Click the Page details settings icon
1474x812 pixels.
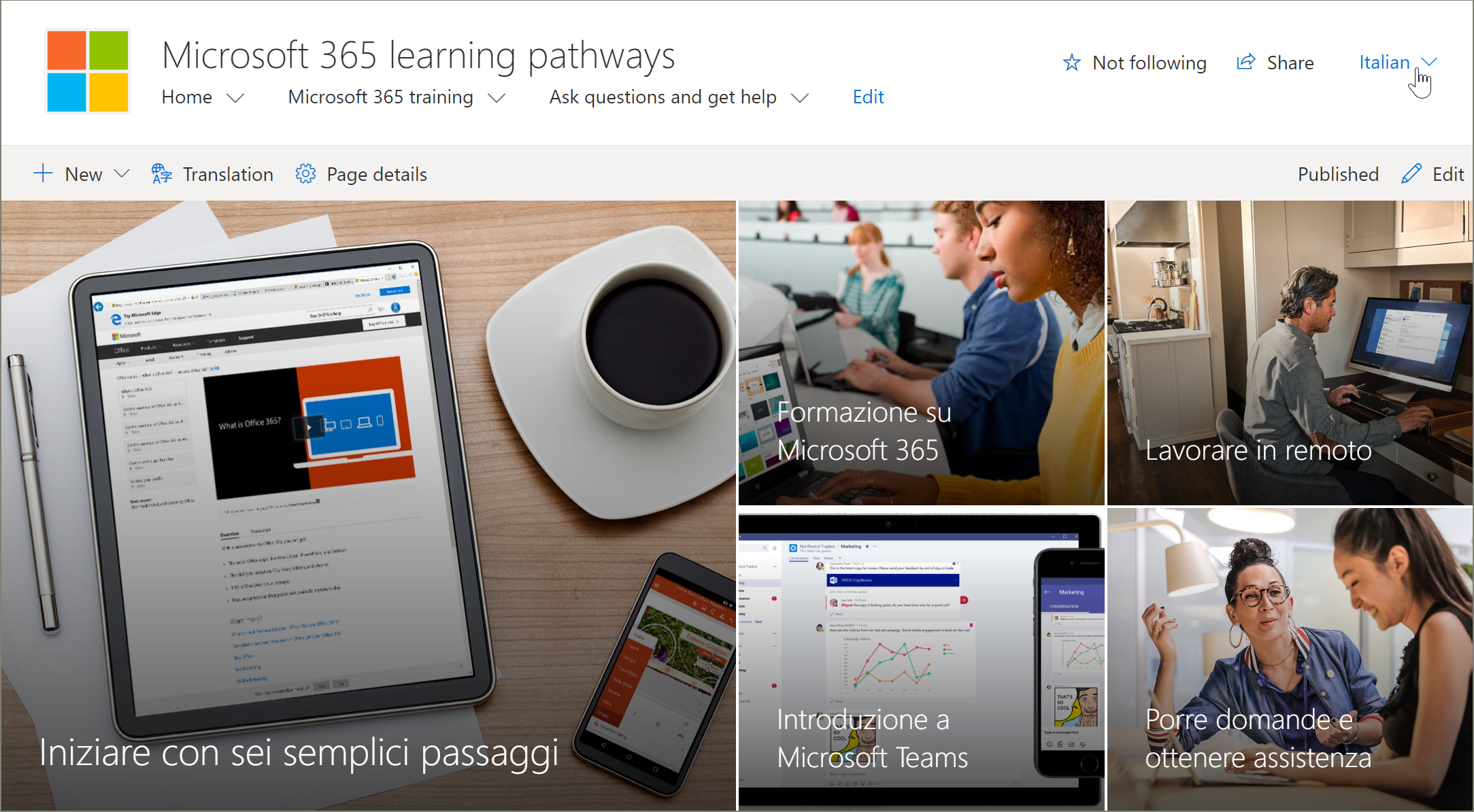pyautogui.click(x=305, y=173)
